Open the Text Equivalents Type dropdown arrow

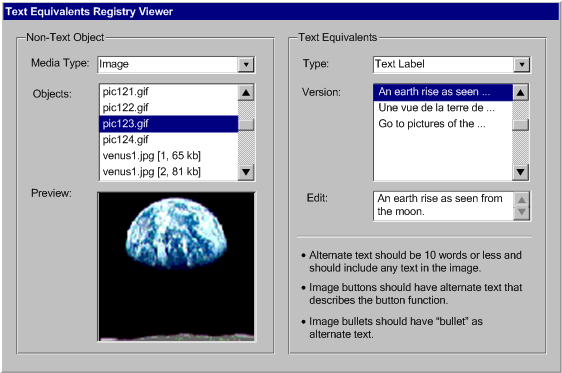point(521,65)
